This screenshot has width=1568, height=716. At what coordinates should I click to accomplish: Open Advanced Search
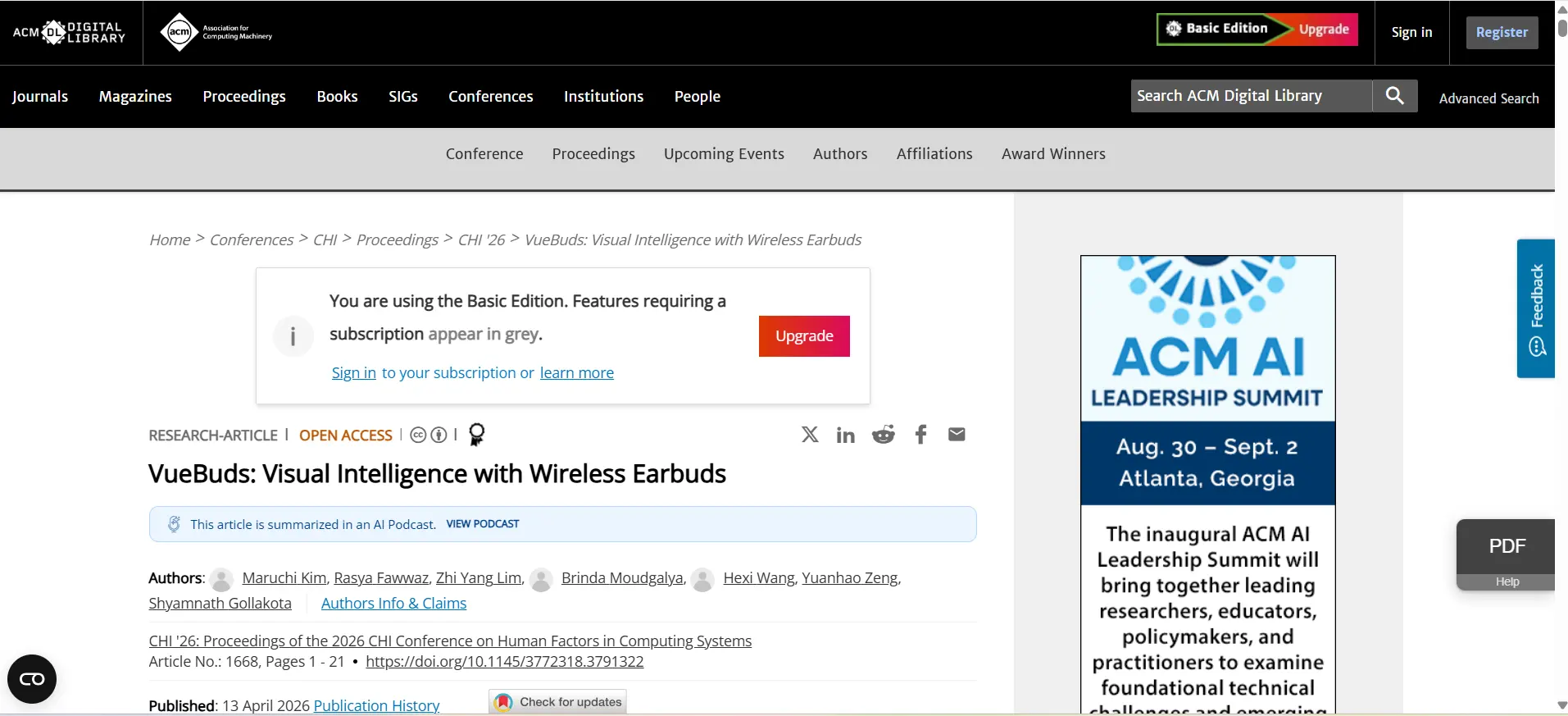[x=1488, y=98]
